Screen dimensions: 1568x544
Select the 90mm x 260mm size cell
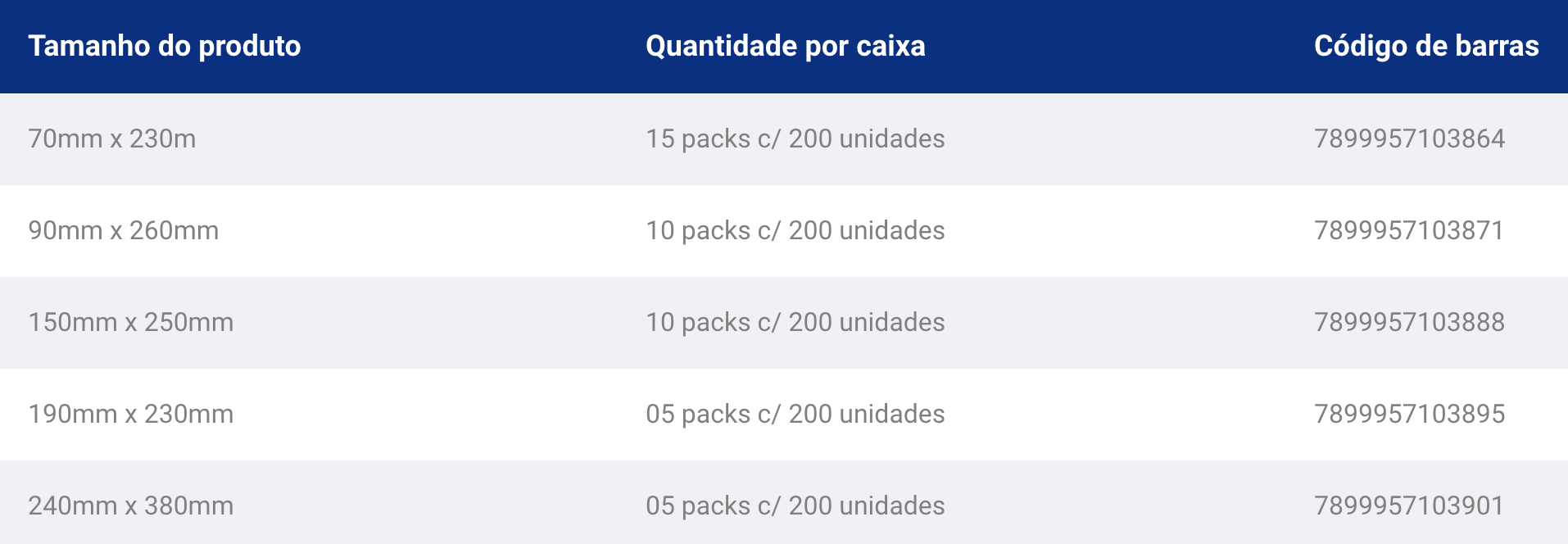(124, 230)
